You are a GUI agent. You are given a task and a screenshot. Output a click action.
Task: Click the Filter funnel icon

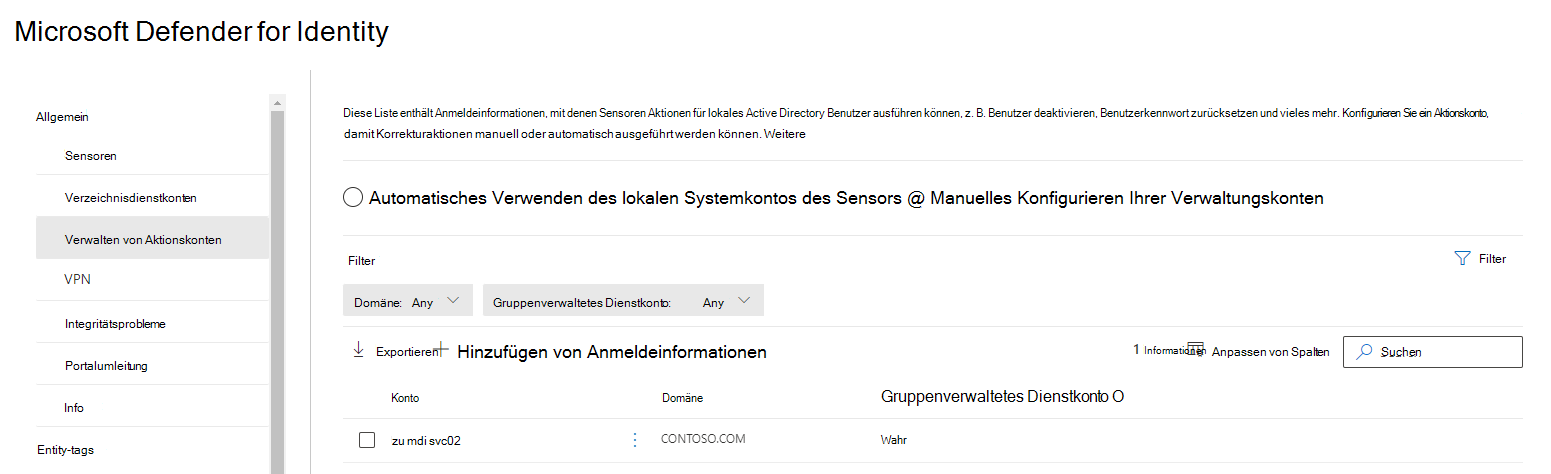[x=1462, y=258]
